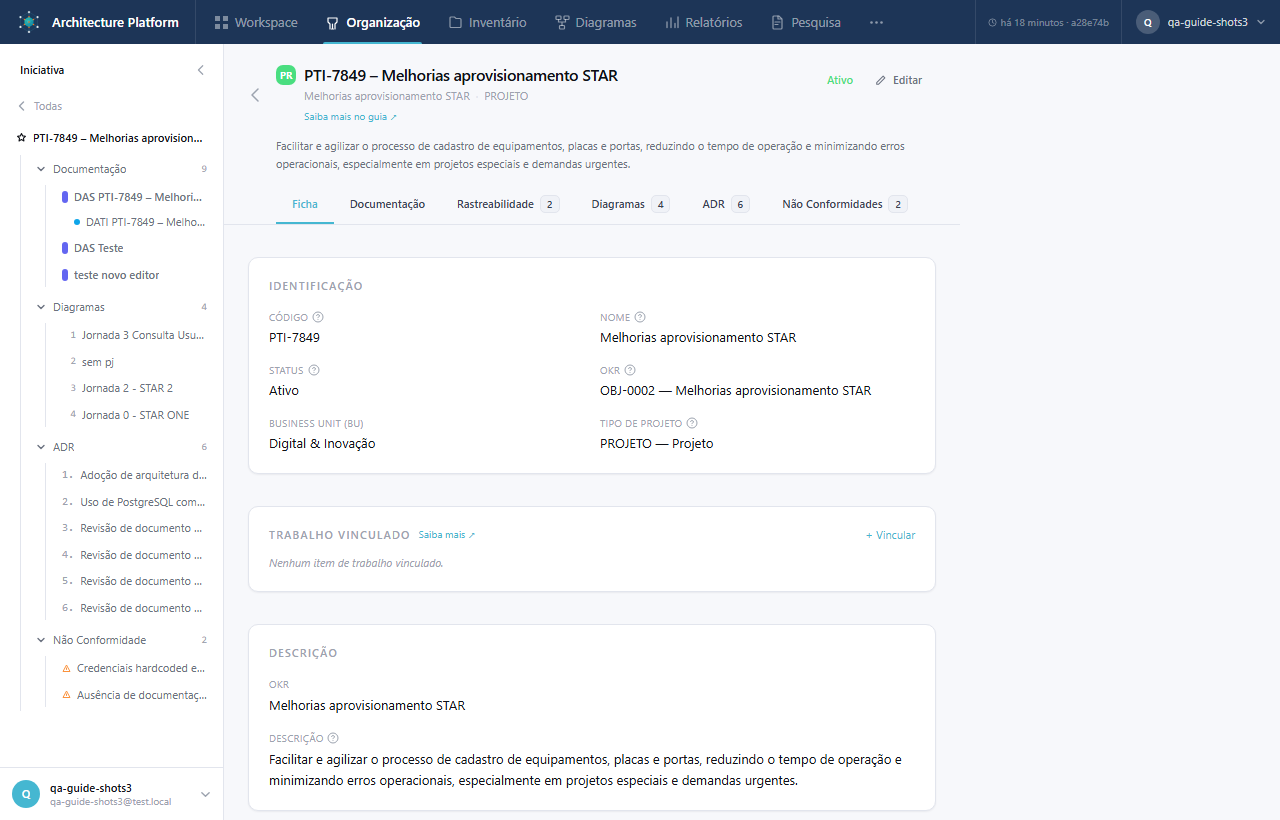Open the Workspace menu
Screen dimensions: 1280x820
(256, 22)
